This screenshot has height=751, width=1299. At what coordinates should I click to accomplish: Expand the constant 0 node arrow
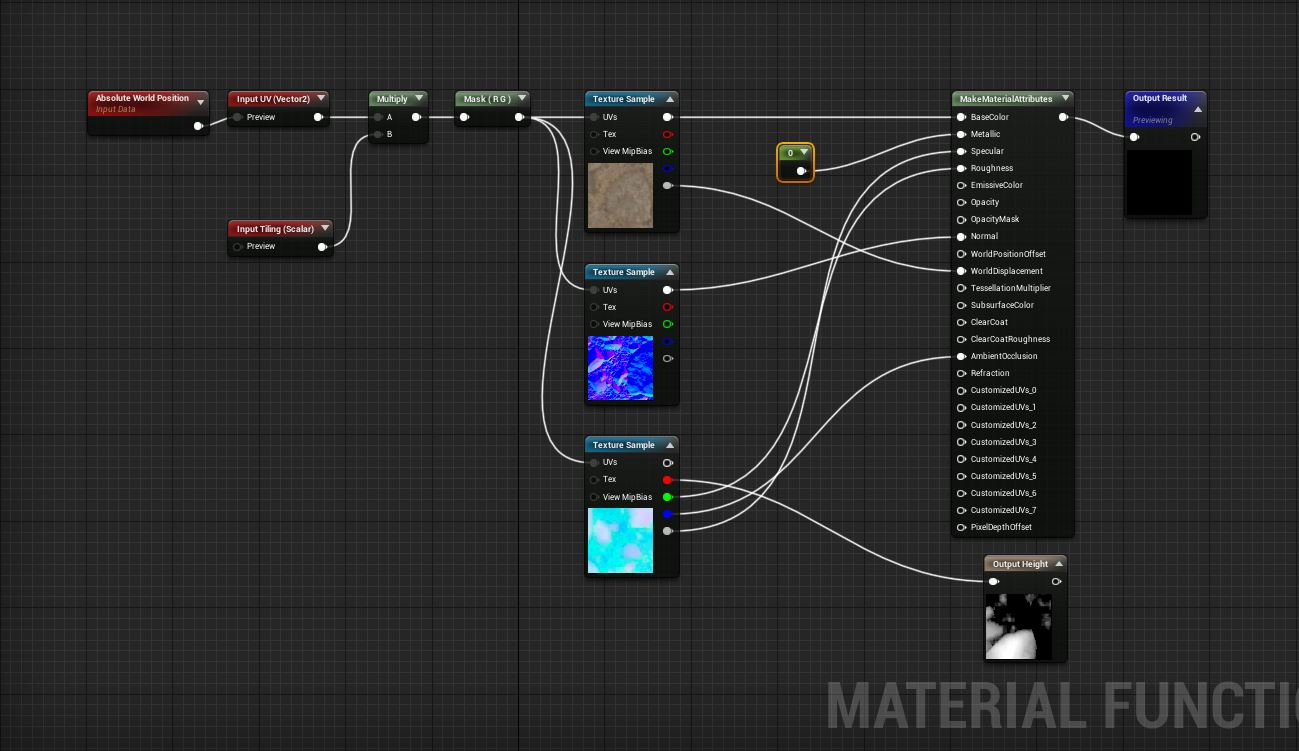pyautogui.click(x=804, y=153)
